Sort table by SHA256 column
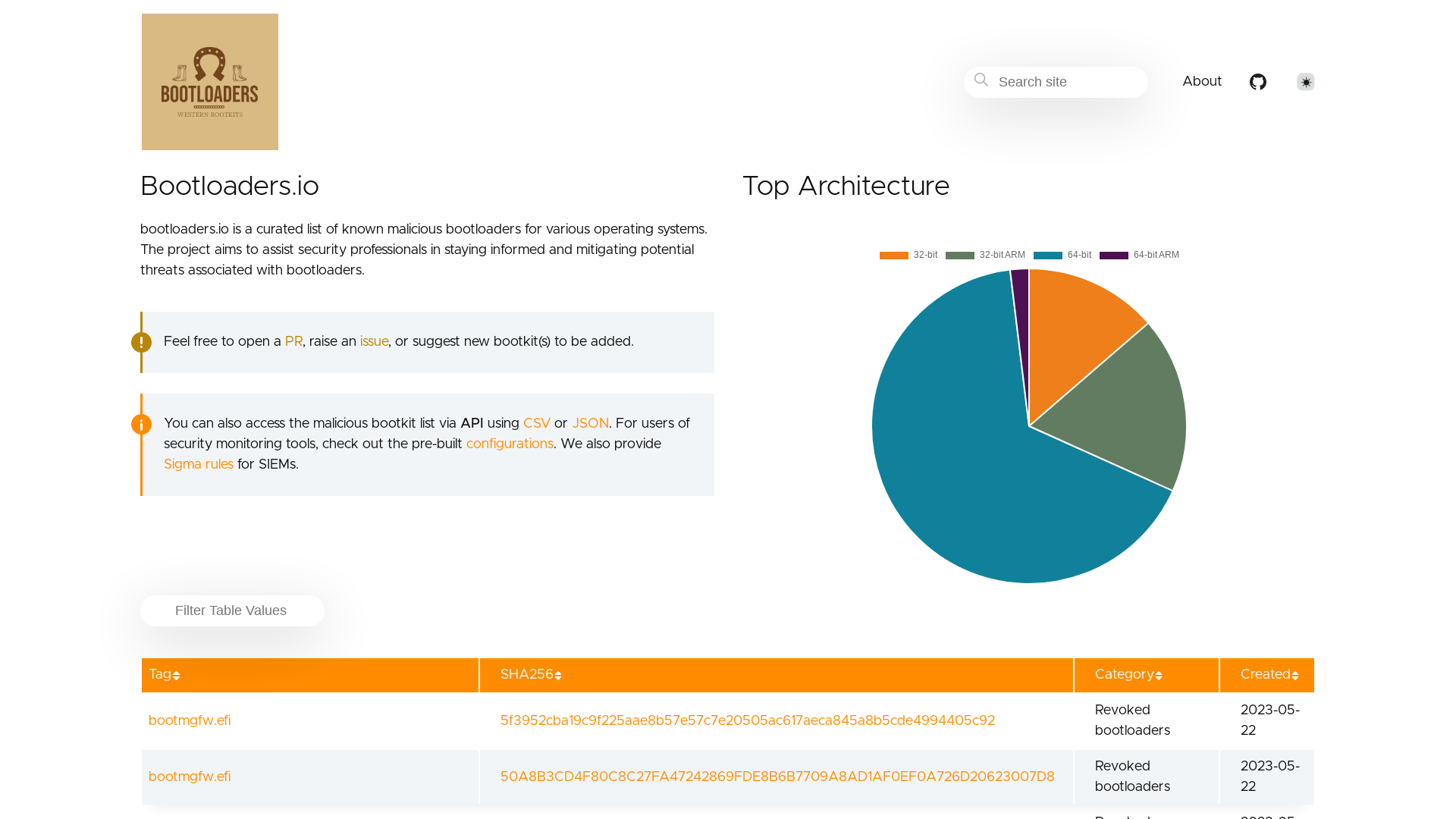The image size is (1456, 819). (777, 675)
